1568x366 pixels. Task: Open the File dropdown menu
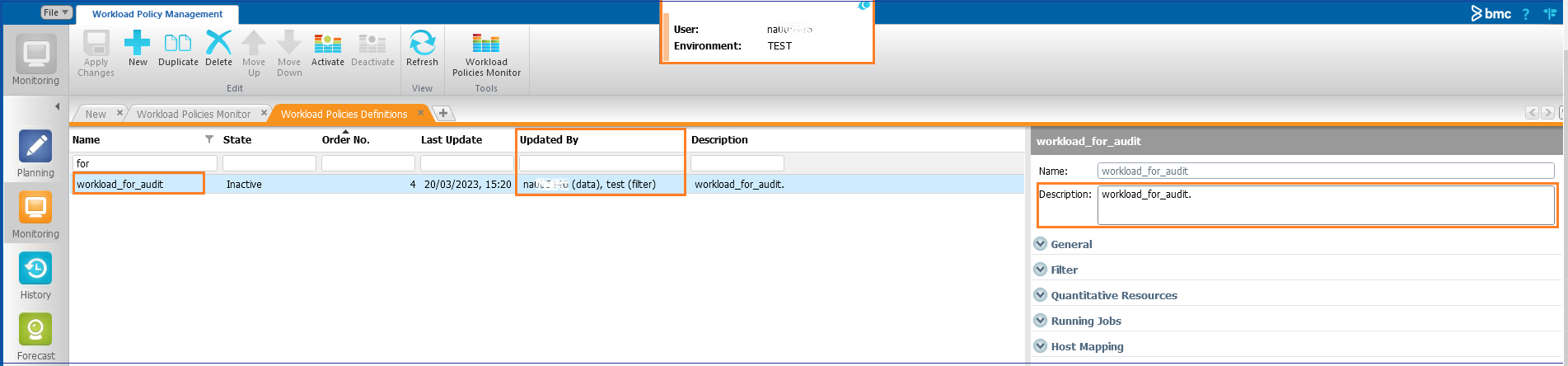(56, 12)
